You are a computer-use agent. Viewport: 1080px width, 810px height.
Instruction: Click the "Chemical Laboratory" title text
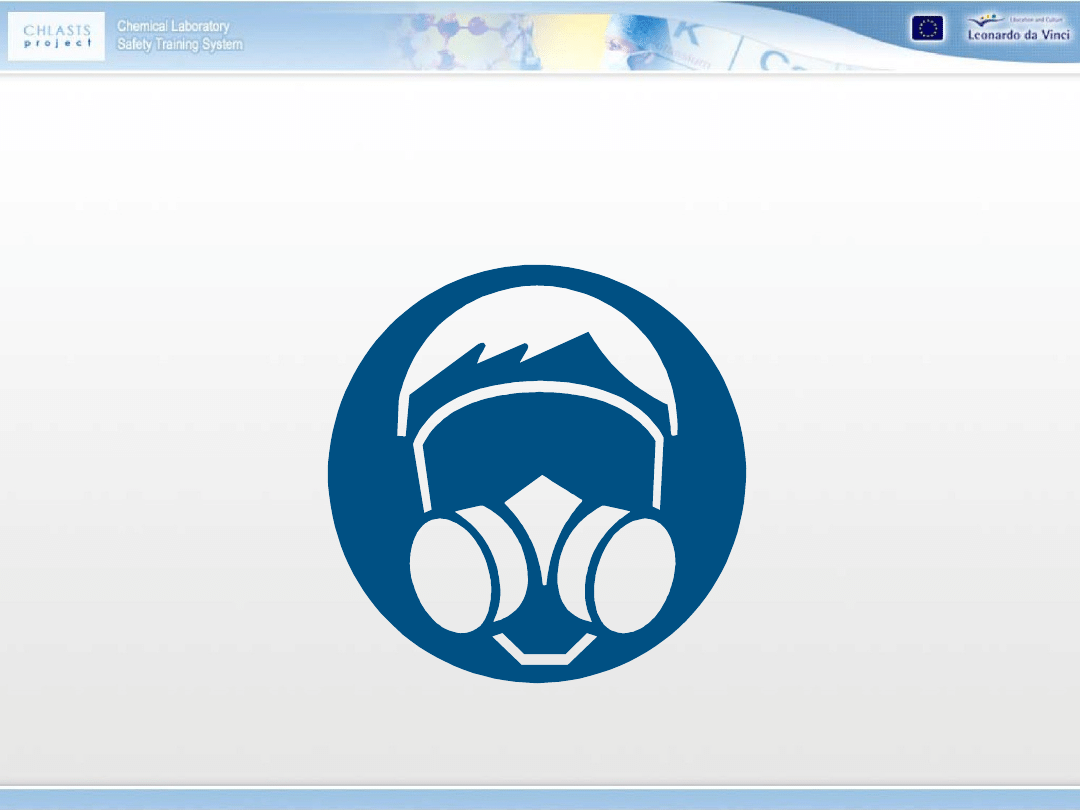pyautogui.click(x=173, y=26)
